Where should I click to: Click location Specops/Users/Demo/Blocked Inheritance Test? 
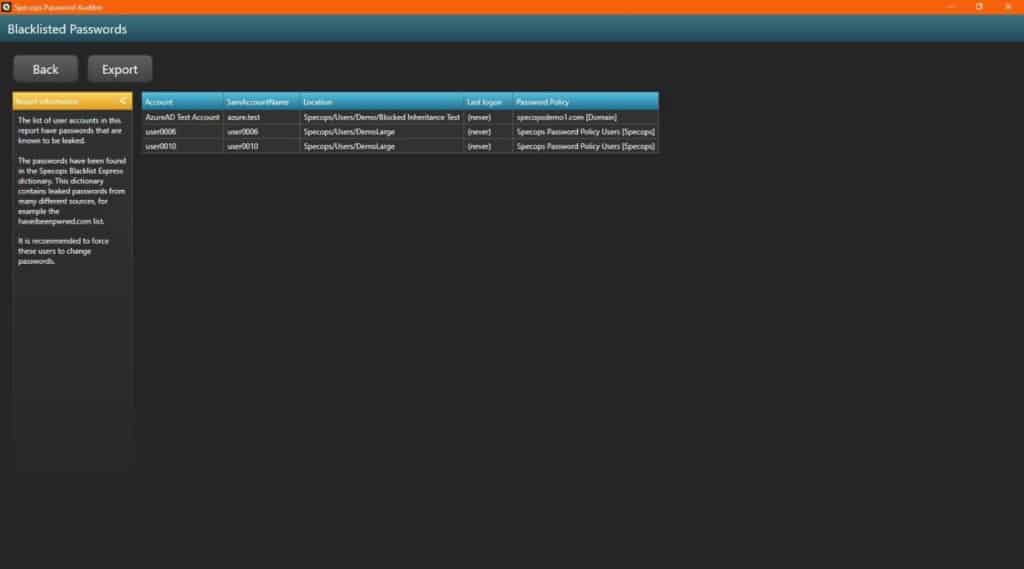[x=381, y=118]
